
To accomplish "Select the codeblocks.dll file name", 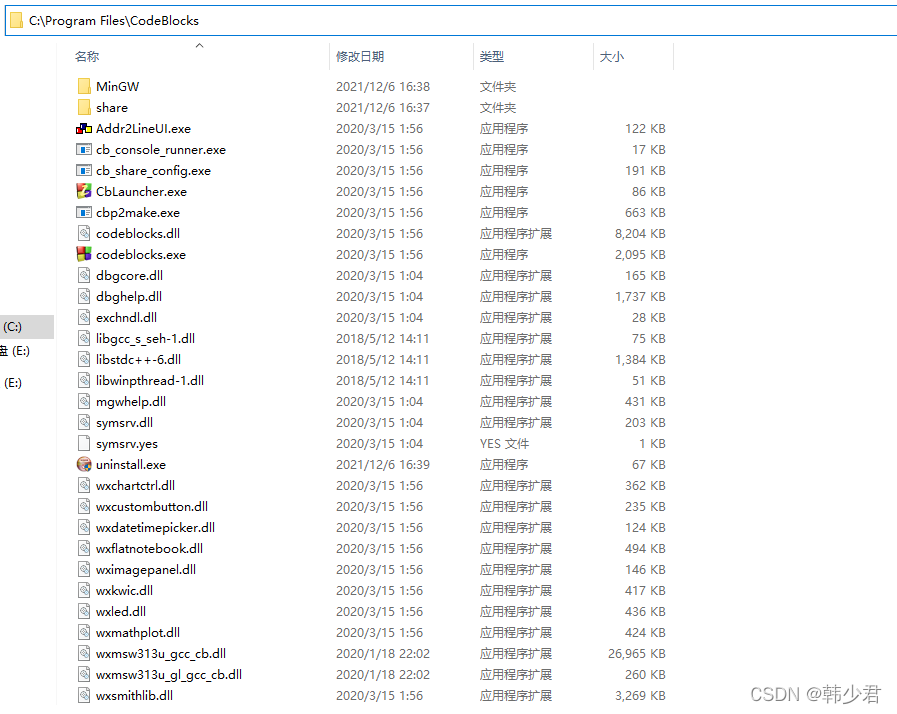I will tap(138, 233).
